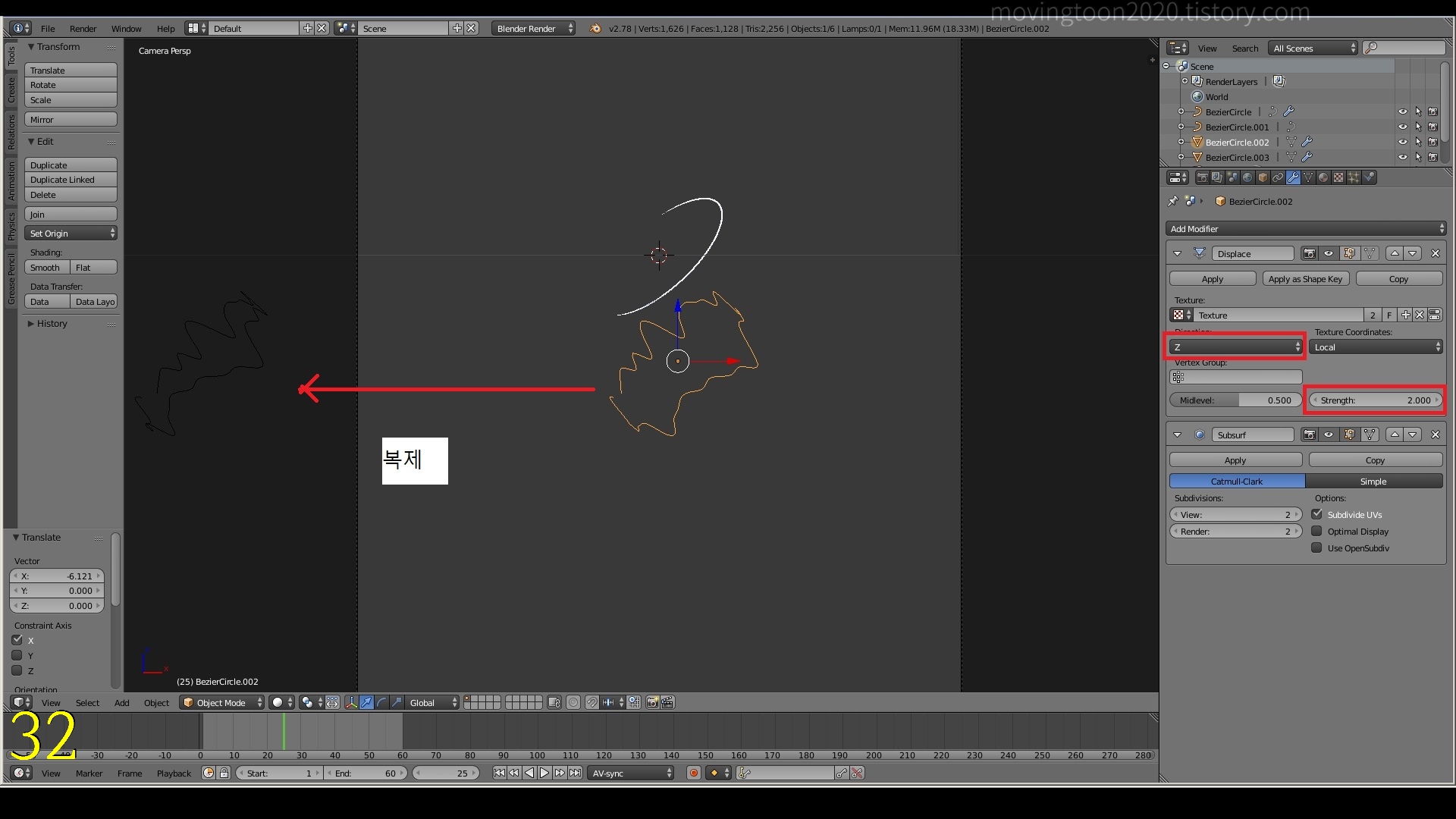Open the Object properties tab cube icon
The height and width of the screenshot is (819, 1456).
pyautogui.click(x=1263, y=177)
